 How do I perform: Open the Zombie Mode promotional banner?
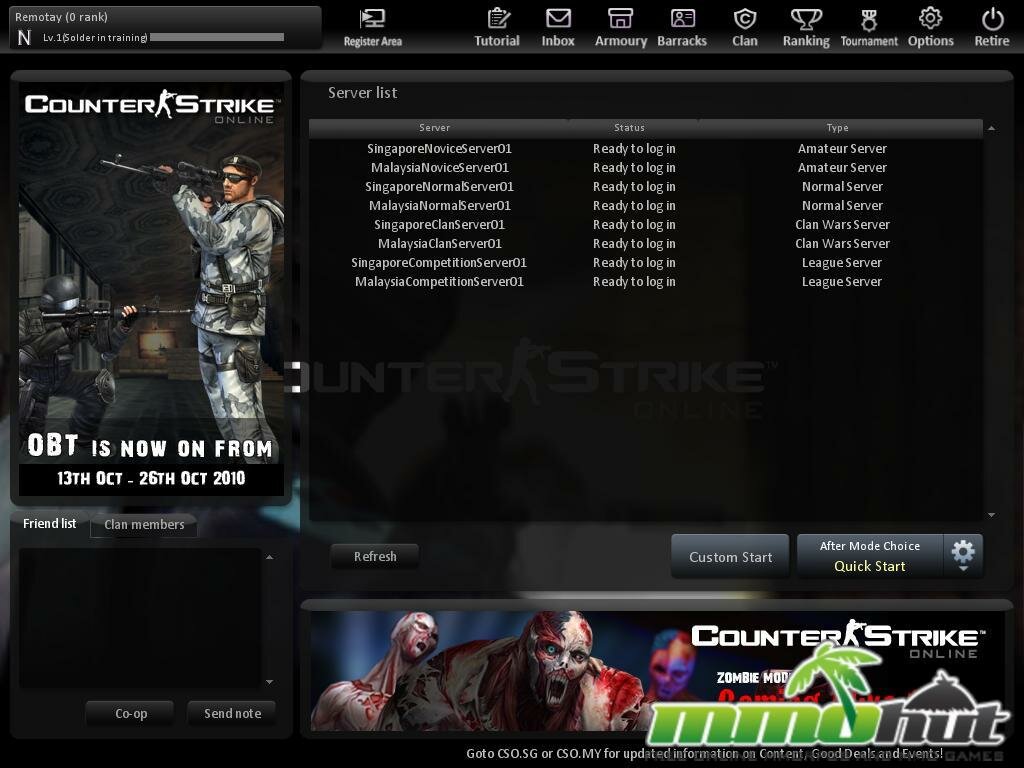tap(658, 671)
